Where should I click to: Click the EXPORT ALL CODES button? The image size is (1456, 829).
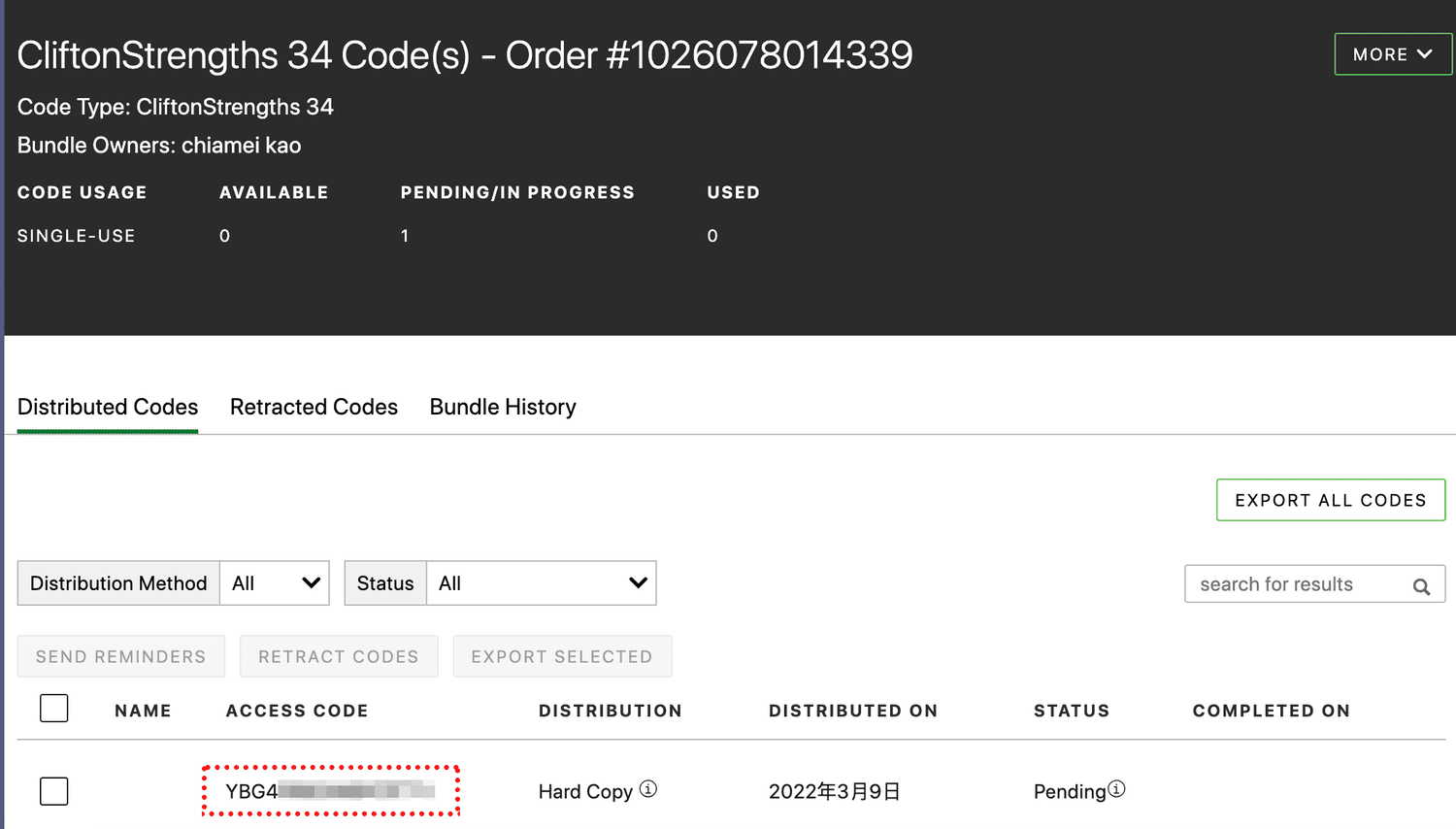tap(1331, 500)
